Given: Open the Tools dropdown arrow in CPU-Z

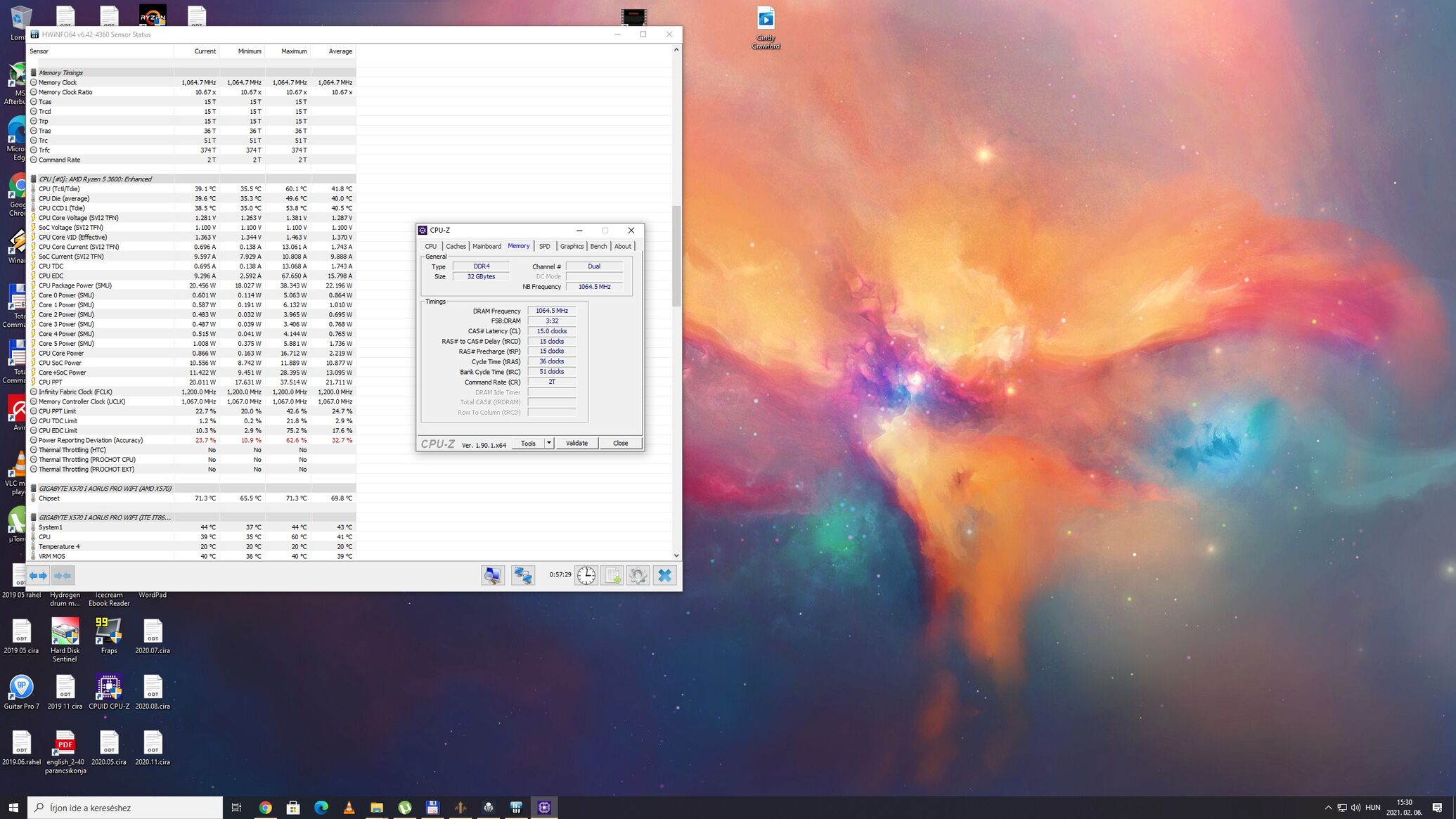Looking at the screenshot, I should (549, 443).
